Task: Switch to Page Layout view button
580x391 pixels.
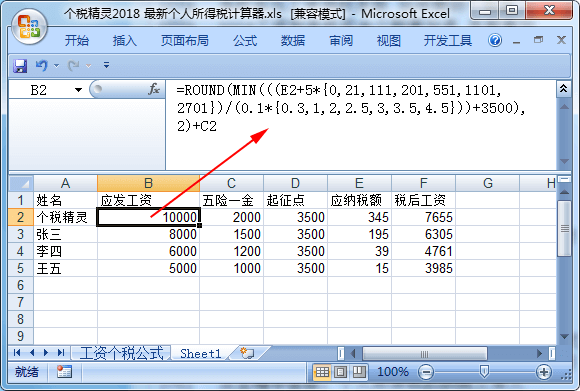Action: point(341,372)
